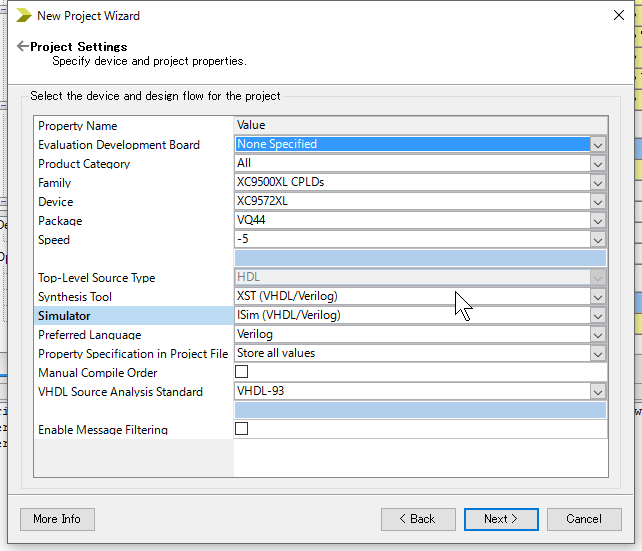This screenshot has height=551, width=642.
Task: Go to the previous page with Back
Action: tap(418, 519)
